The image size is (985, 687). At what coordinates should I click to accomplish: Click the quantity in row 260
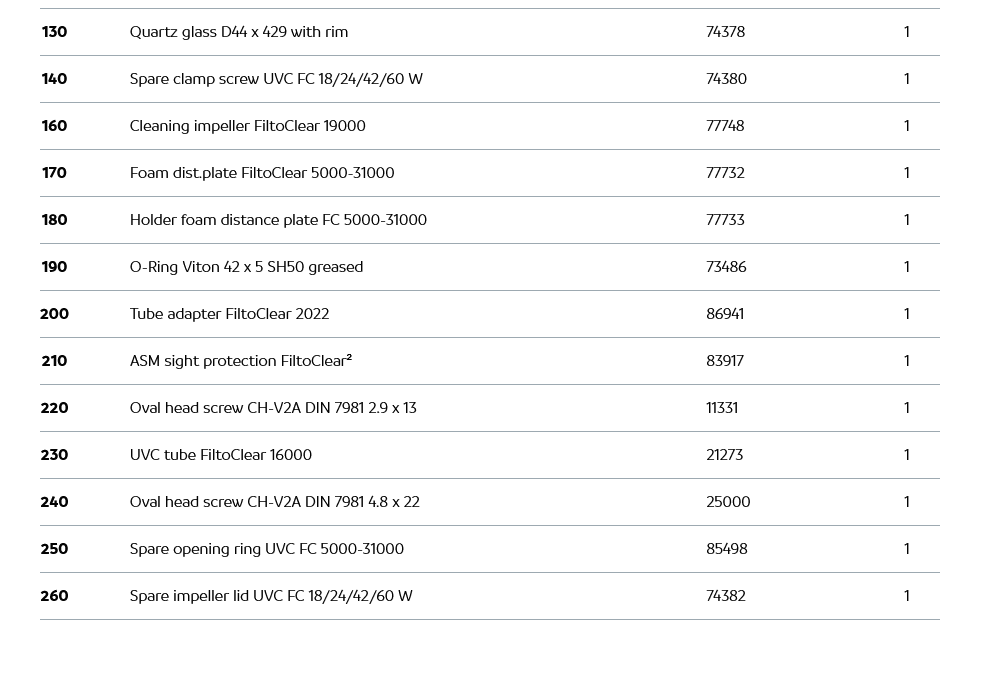pos(906,596)
